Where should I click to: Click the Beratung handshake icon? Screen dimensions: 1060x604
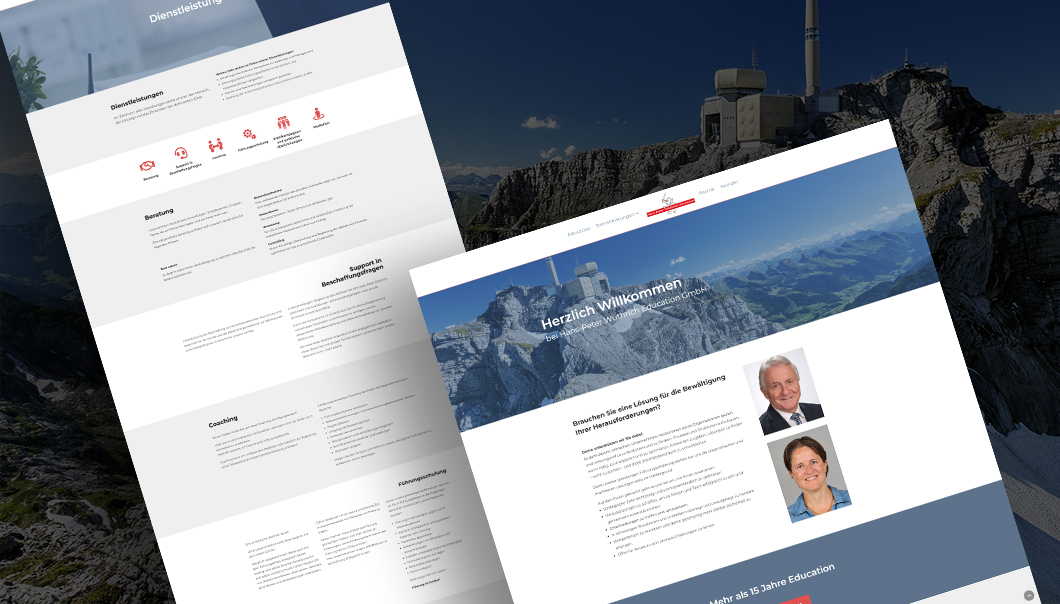tap(148, 166)
